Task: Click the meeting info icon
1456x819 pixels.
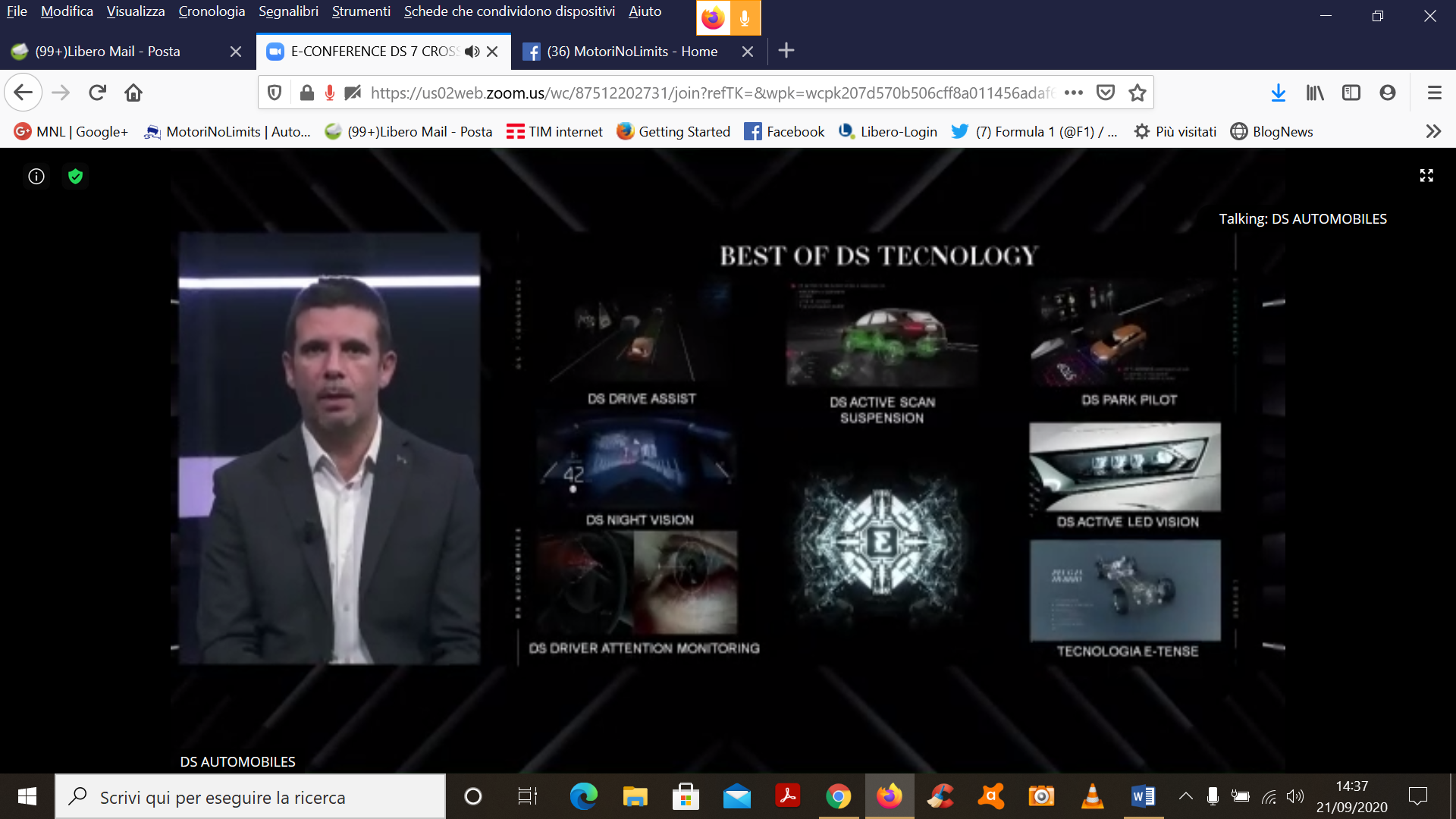Action: pyautogui.click(x=36, y=177)
